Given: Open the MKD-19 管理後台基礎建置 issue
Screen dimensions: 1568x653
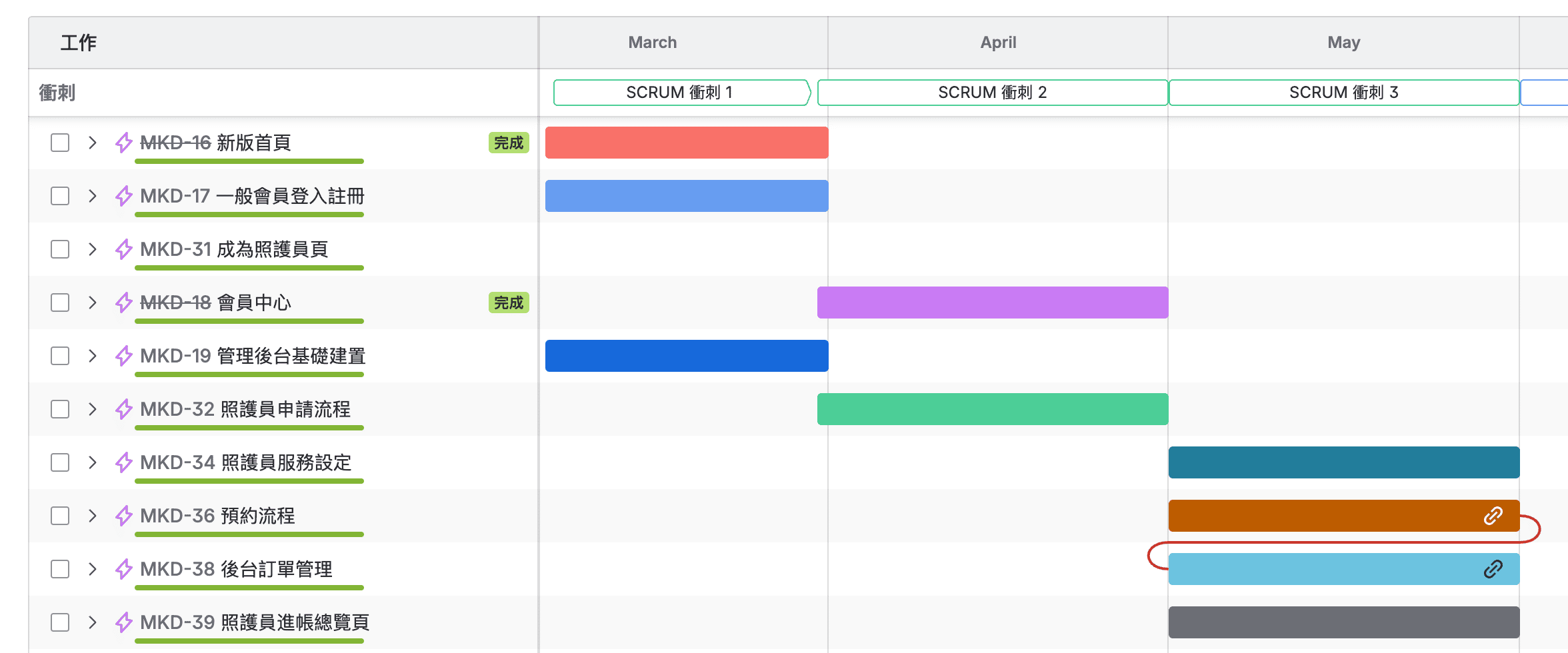Looking at the screenshot, I should 253,356.
